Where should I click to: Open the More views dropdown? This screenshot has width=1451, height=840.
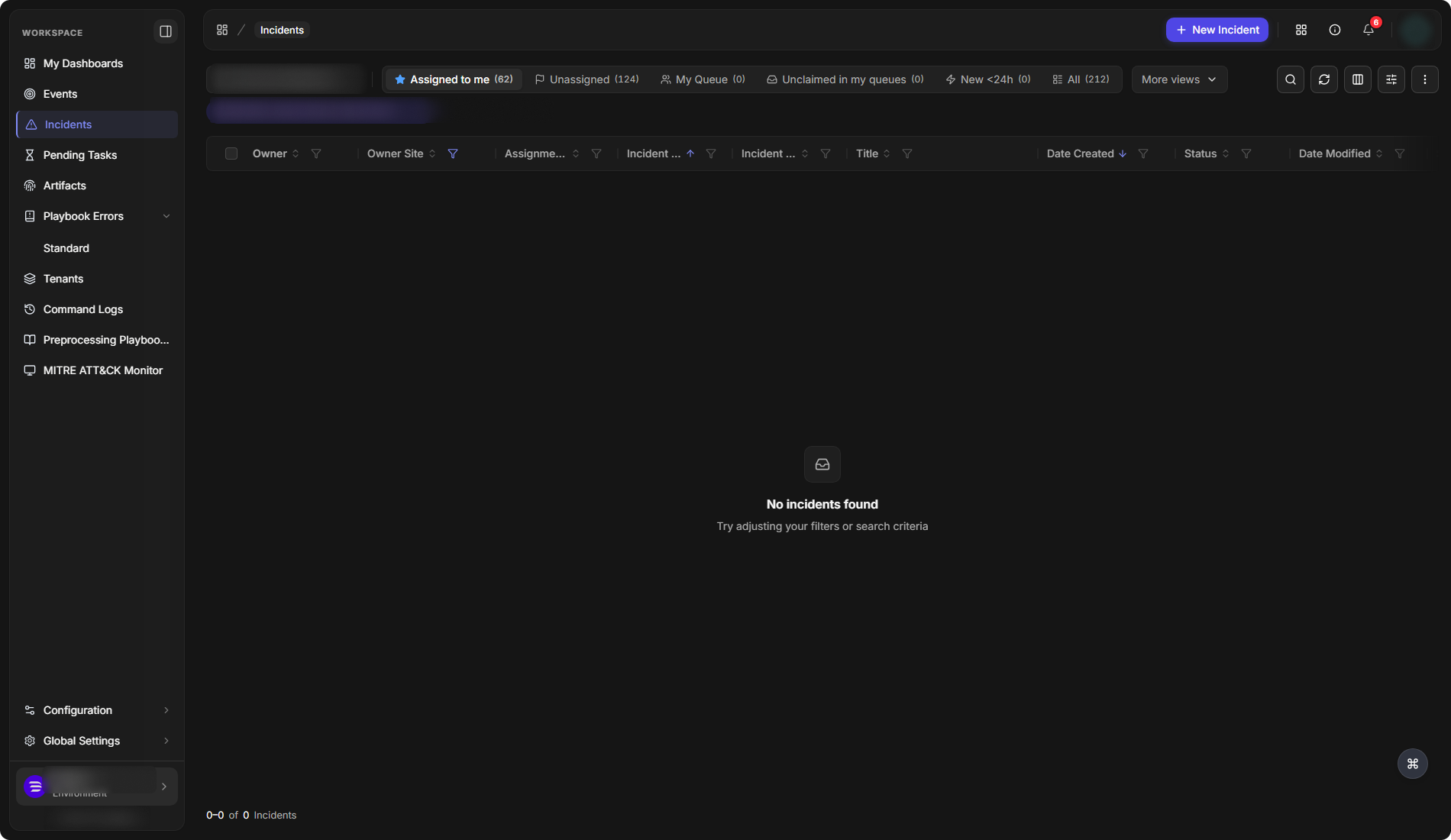[x=1179, y=79]
